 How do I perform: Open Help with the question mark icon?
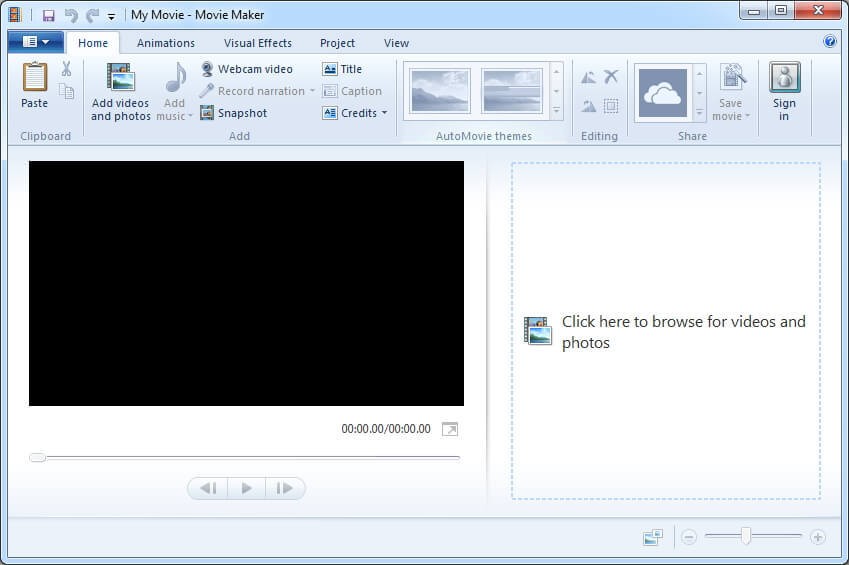click(x=830, y=41)
